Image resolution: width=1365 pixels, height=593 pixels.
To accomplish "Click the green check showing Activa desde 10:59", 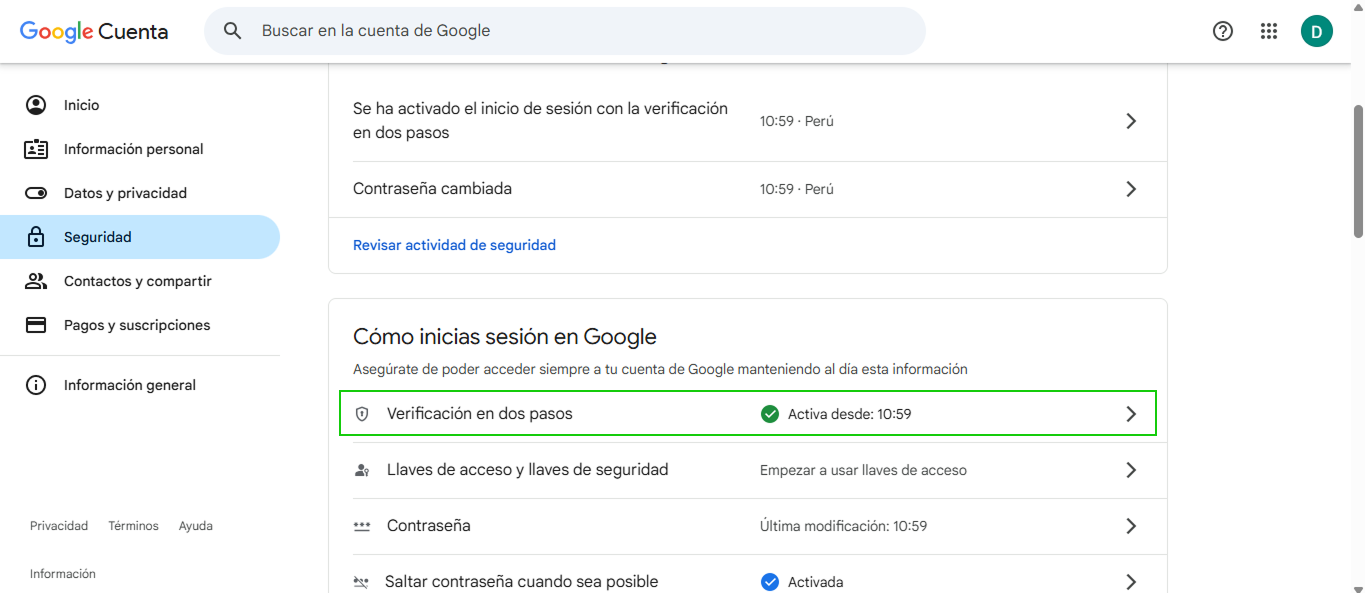I will tap(770, 413).
